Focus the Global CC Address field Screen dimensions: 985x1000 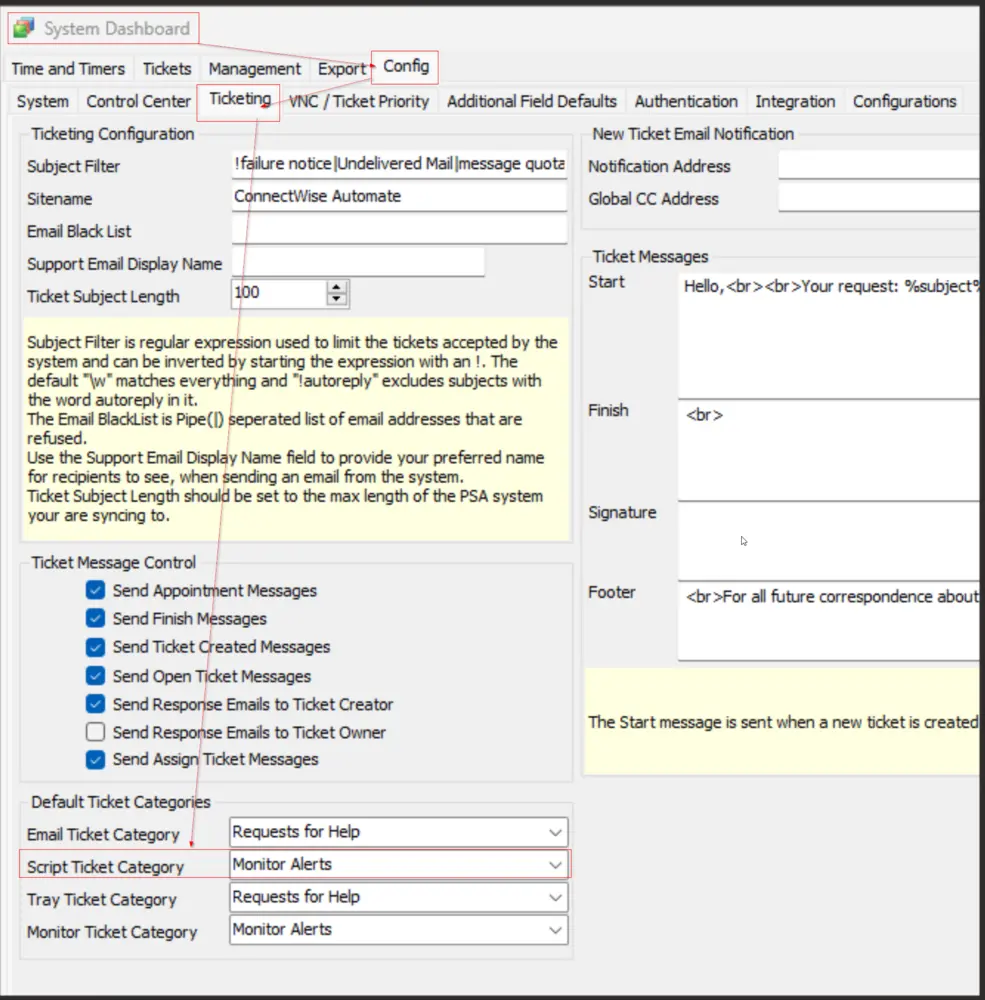[878, 198]
